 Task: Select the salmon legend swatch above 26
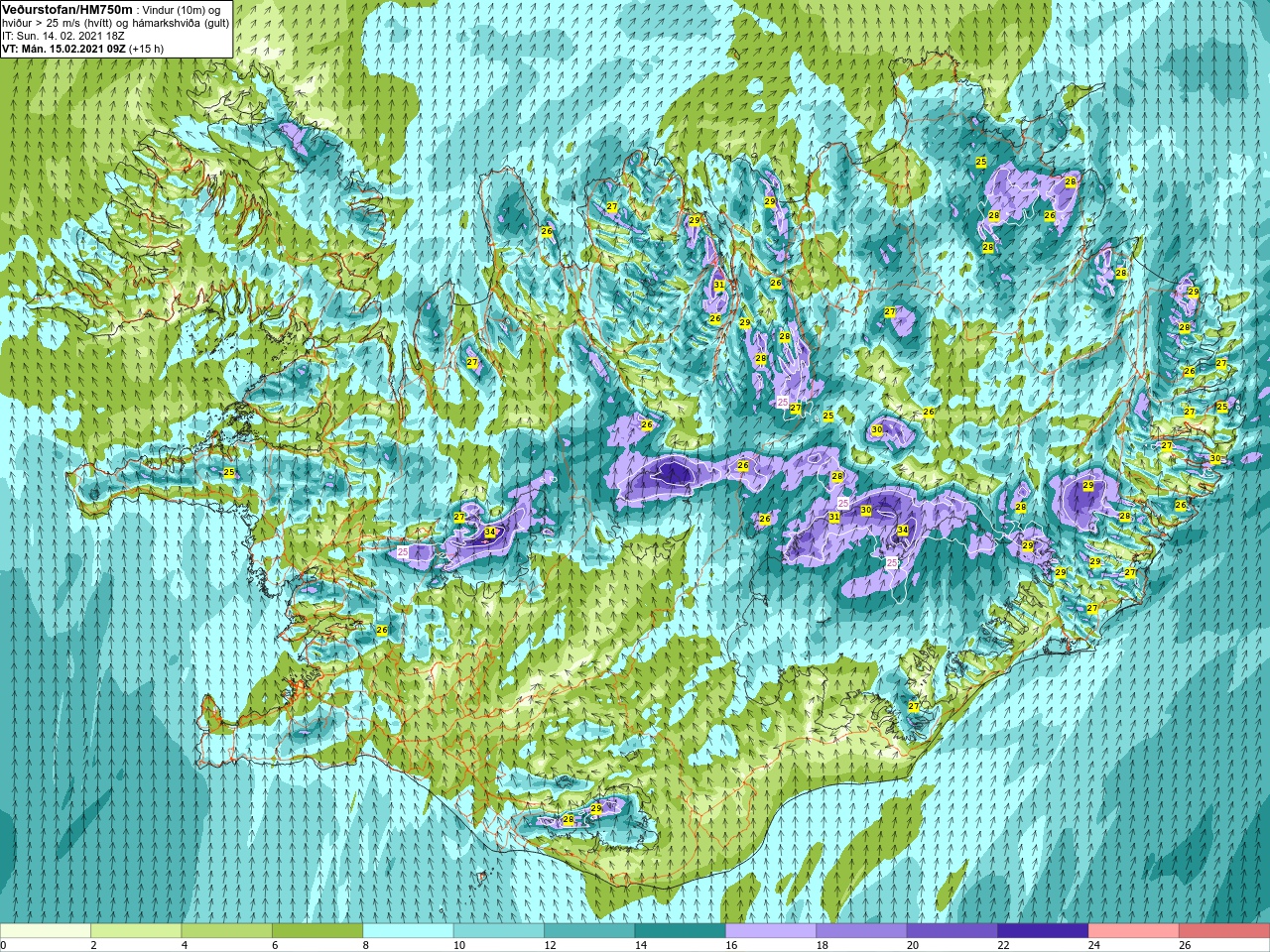[x=1224, y=931]
